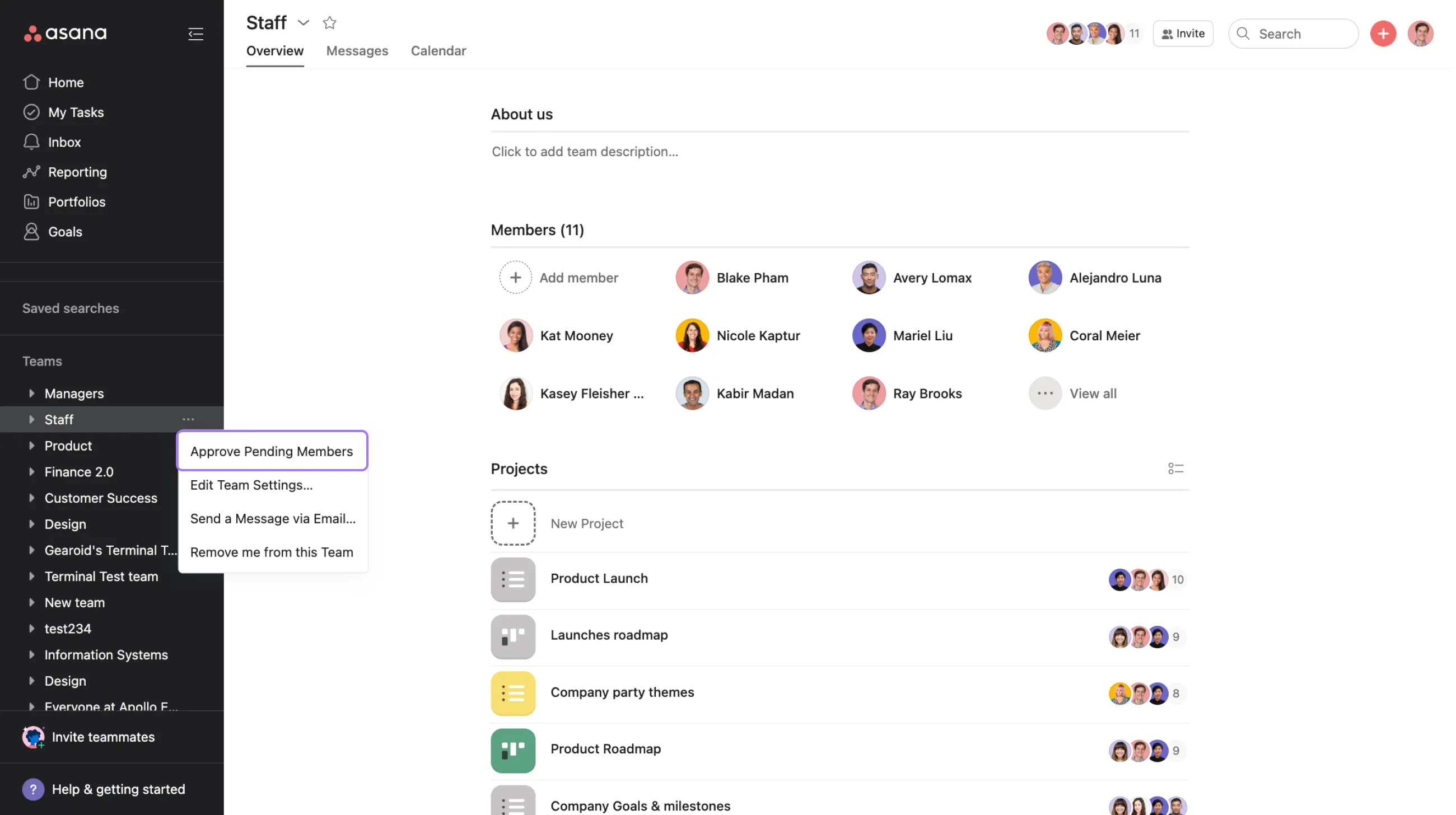Click the Invite button in header
Viewport: 1456px width, 815px height.
tap(1182, 34)
